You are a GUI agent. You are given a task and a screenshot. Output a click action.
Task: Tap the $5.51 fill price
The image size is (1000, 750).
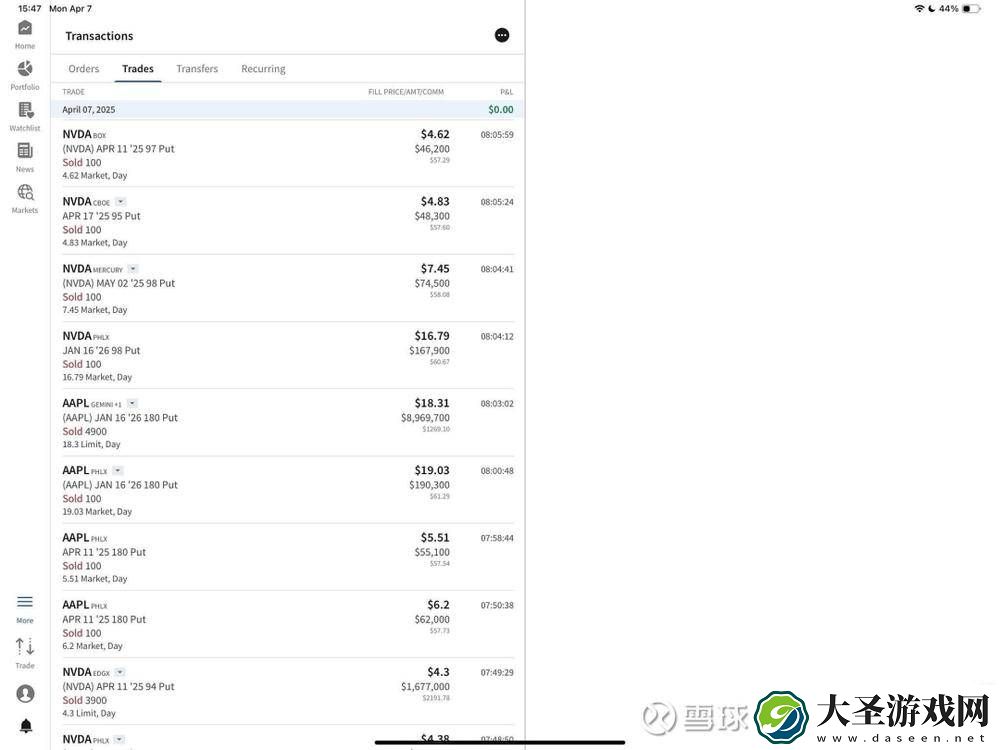(x=435, y=537)
